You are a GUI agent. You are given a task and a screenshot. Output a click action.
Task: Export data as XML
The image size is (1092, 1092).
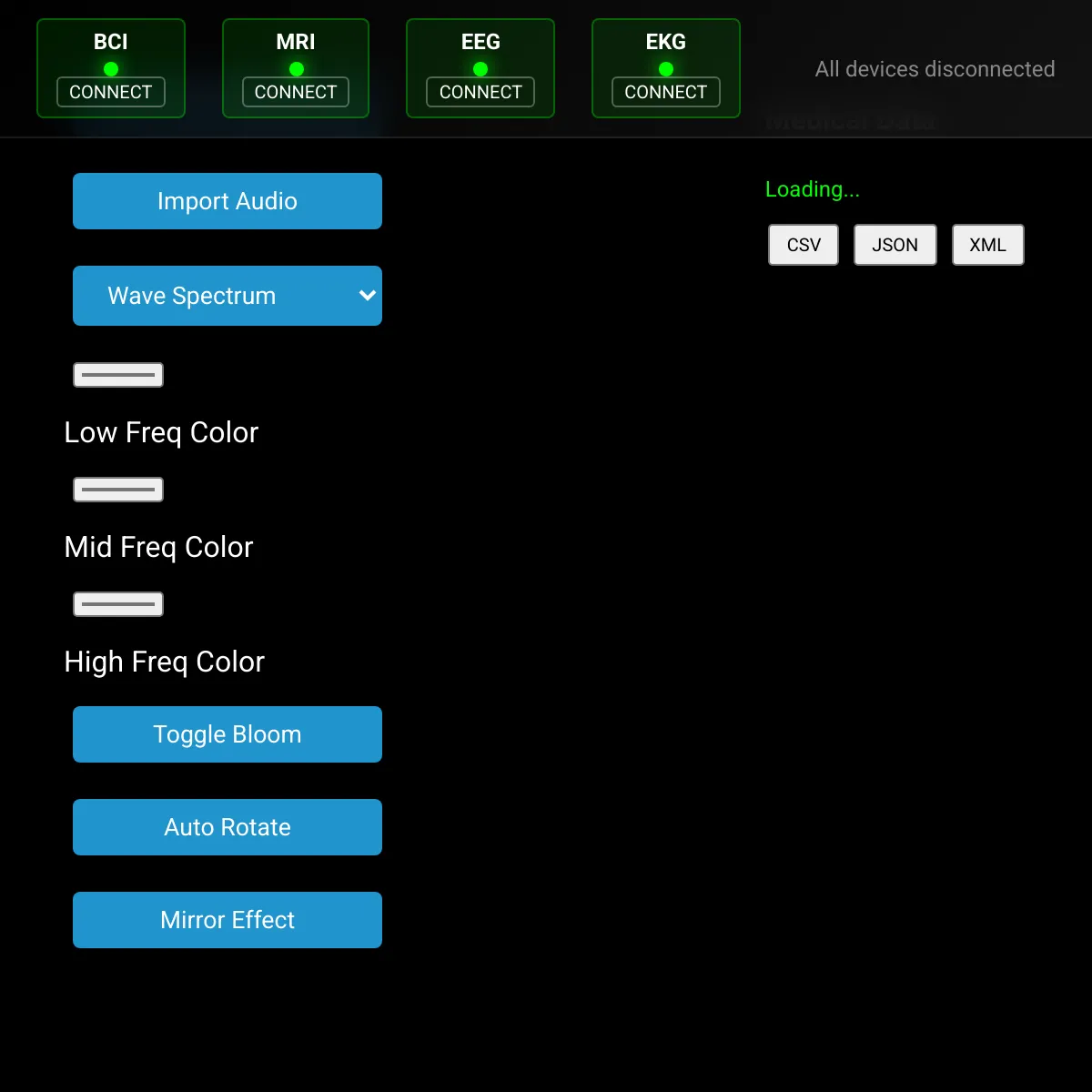pyautogui.click(x=988, y=245)
